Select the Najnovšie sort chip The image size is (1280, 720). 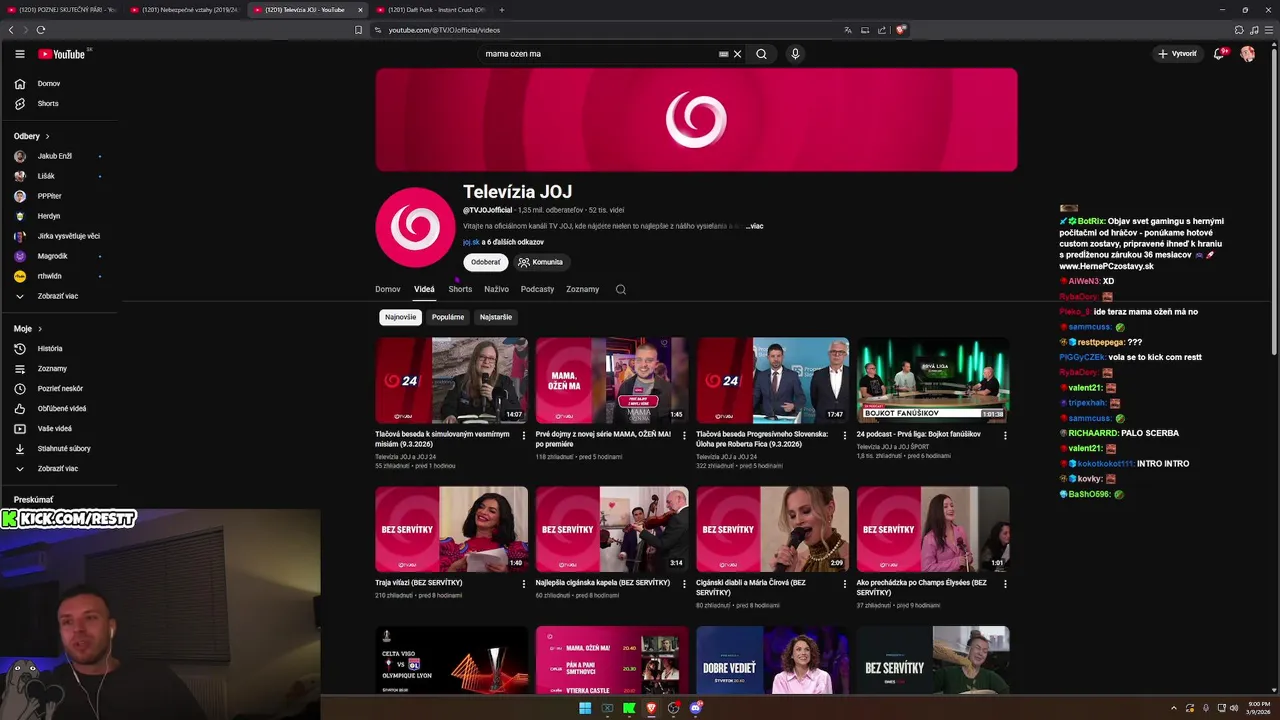[400, 317]
